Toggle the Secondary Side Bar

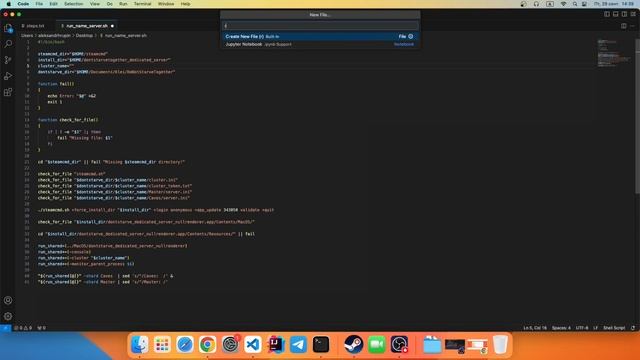point(624,14)
